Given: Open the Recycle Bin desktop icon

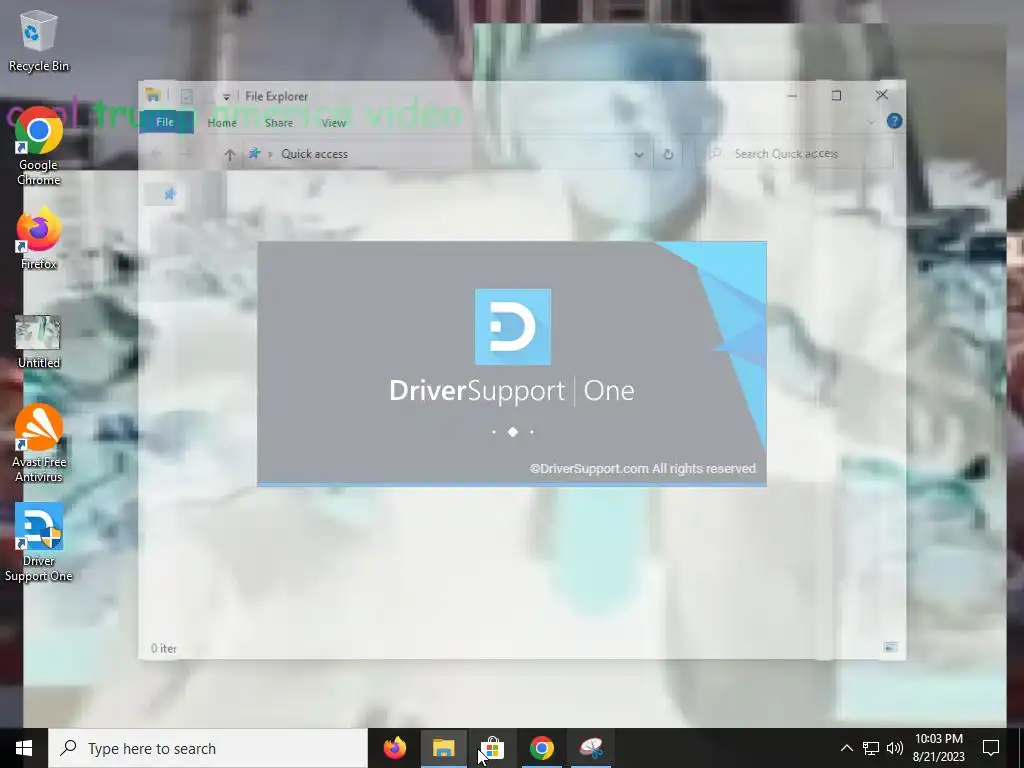Looking at the screenshot, I should pos(39,40).
